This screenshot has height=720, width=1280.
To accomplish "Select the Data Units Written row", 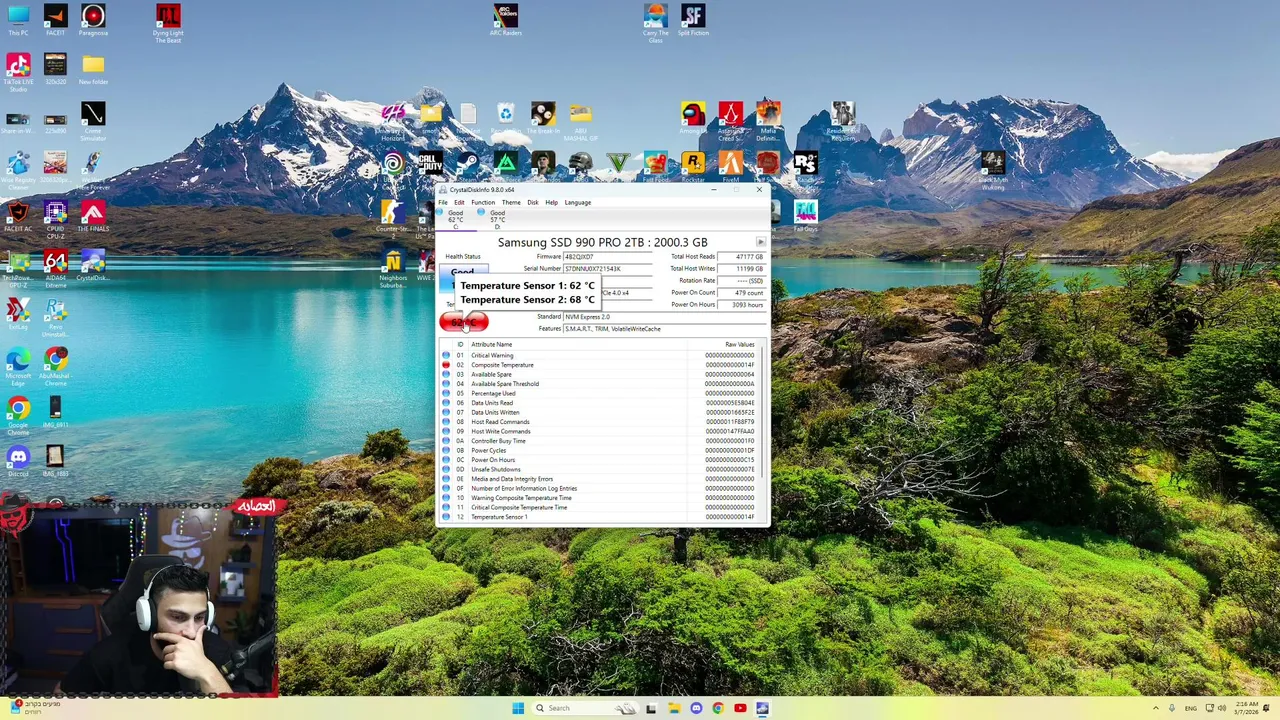I will coord(599,413).
